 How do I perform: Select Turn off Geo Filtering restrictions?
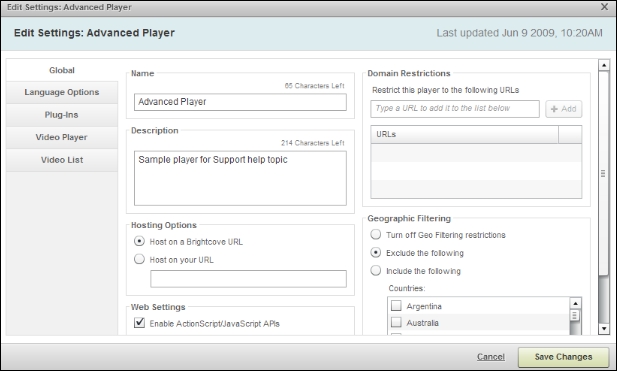click(x=376, y=234)
